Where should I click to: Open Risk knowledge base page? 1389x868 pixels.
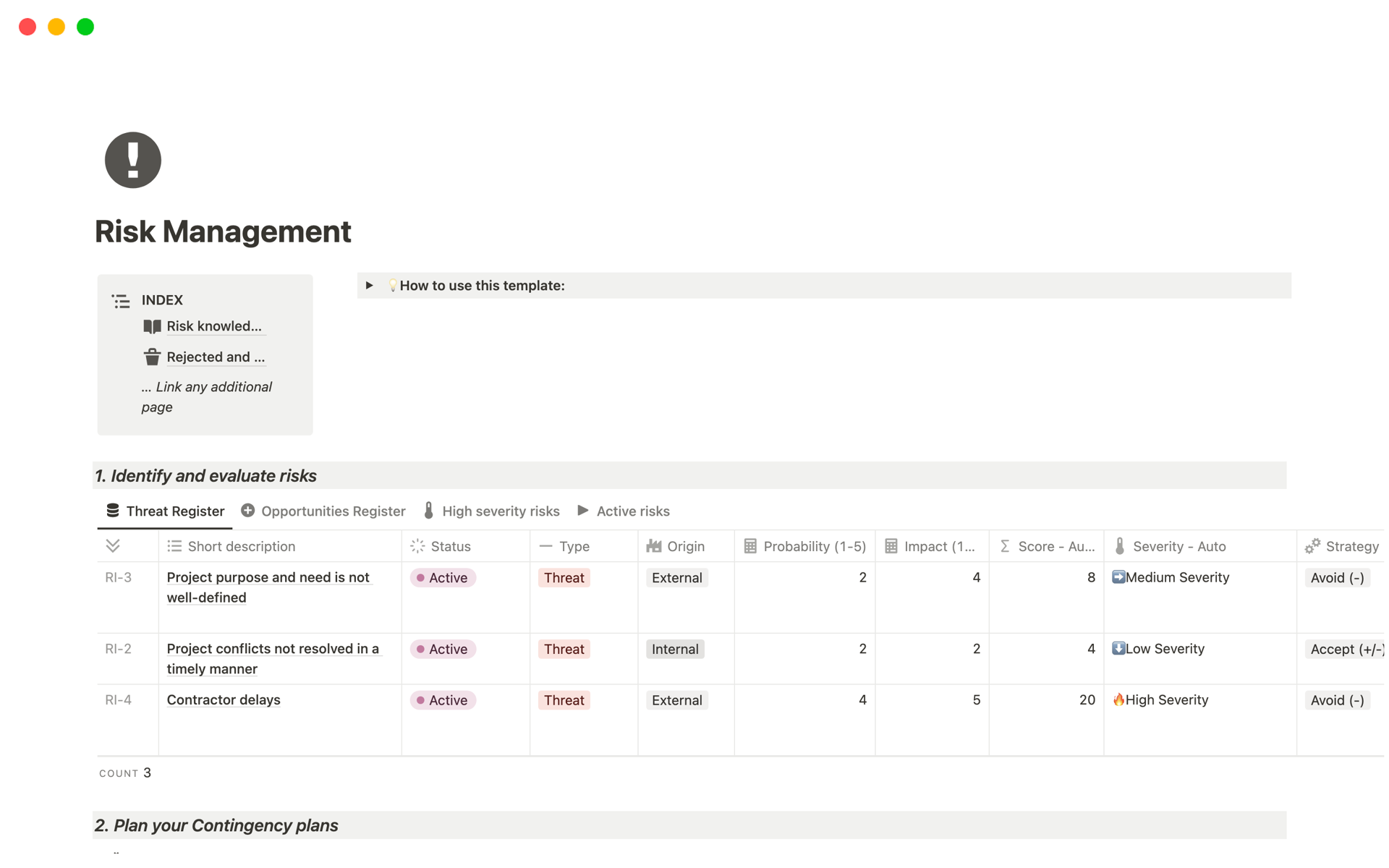213,326
